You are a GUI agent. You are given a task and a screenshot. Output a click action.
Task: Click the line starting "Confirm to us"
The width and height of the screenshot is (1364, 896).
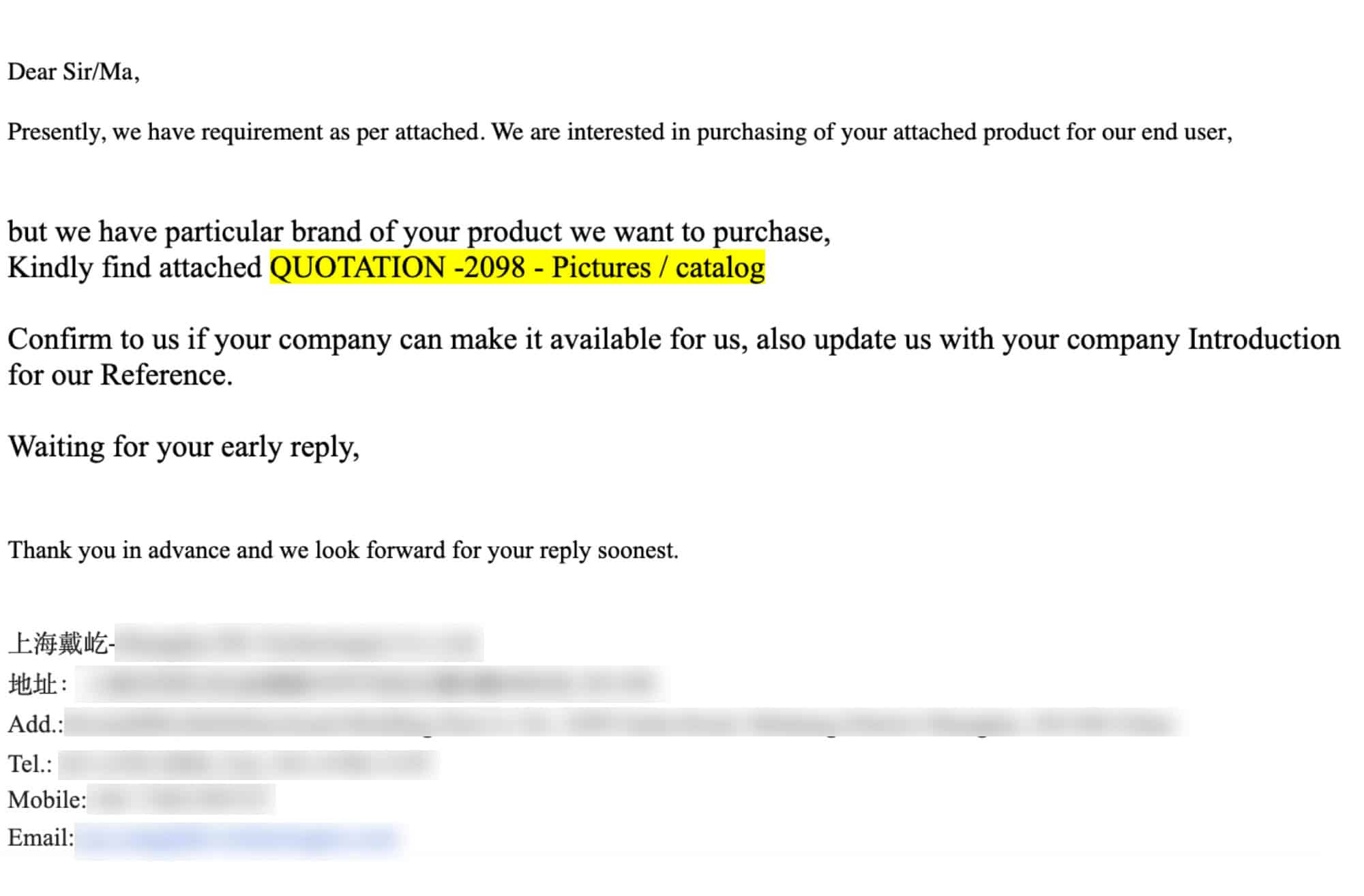tap(674, 339)
